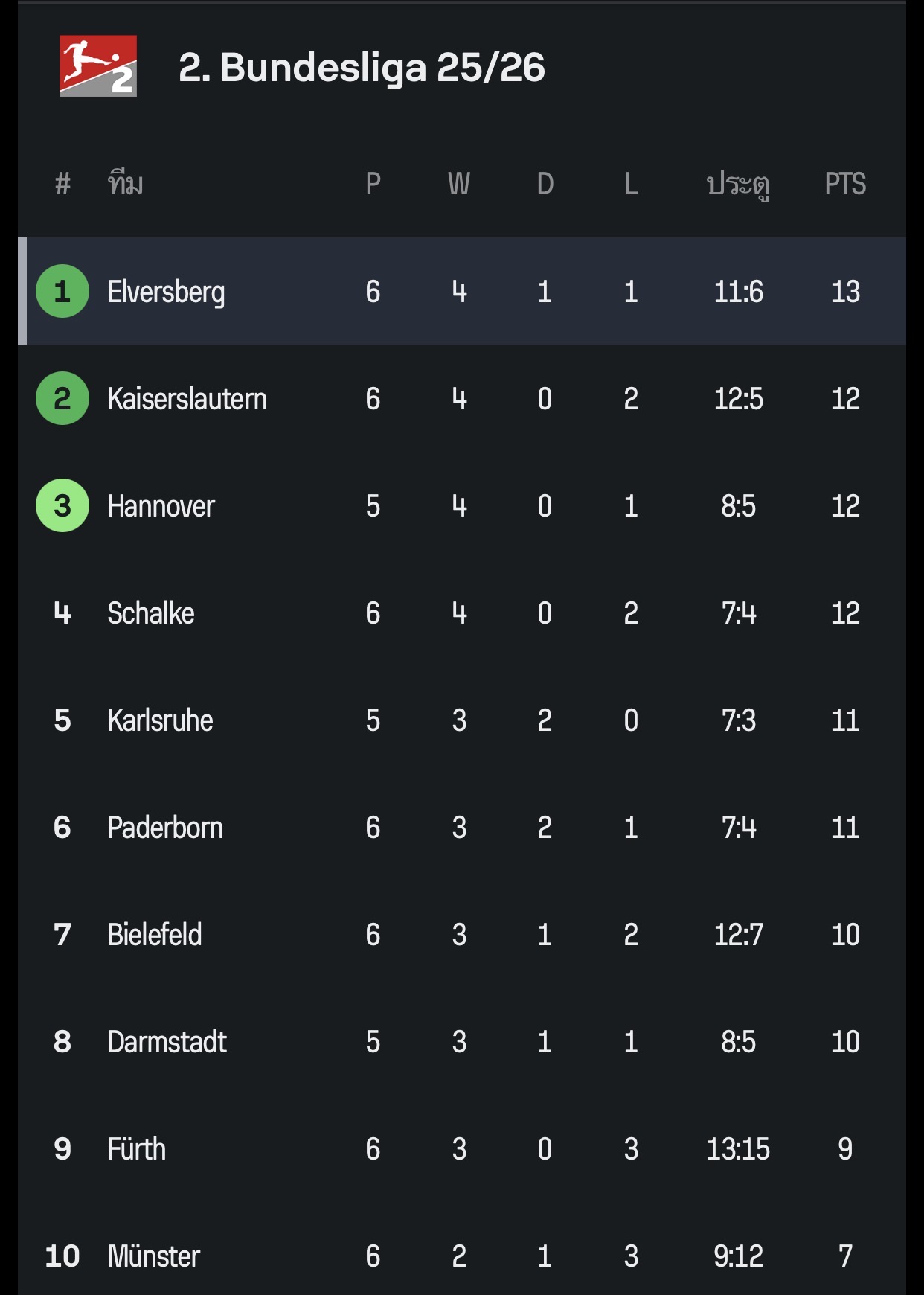Screen dimensions: 924x1295
Task: Open the Darmstadt team page
Action: [167, 1042]
